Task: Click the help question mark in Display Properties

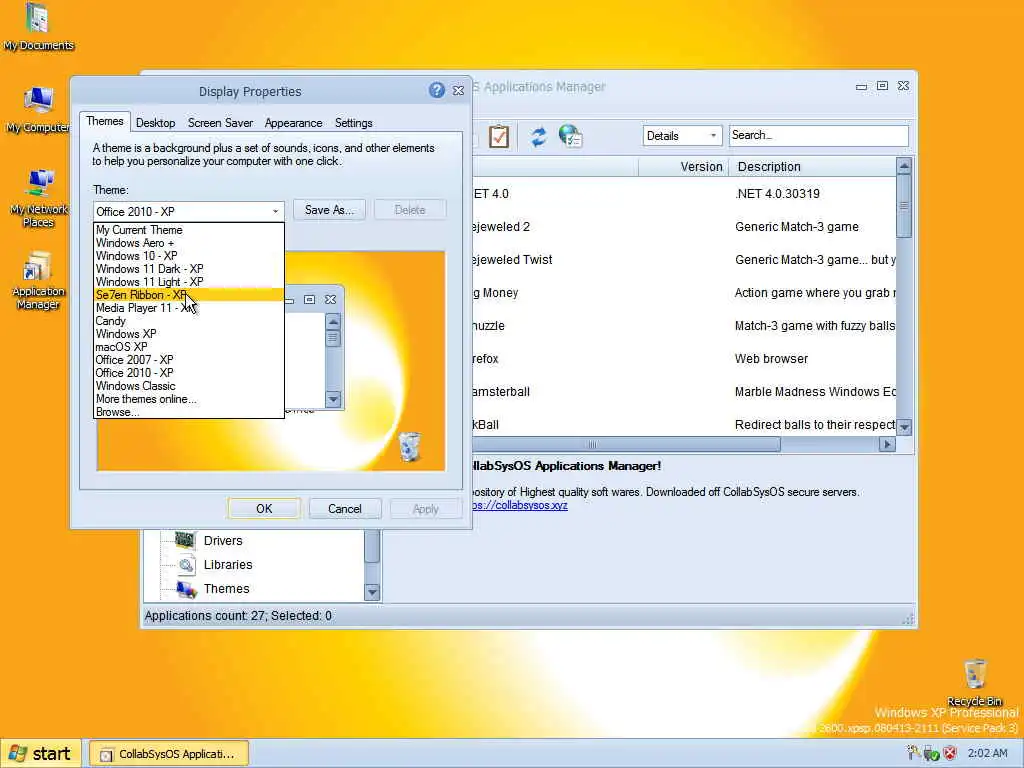Action: click(437, 90)
